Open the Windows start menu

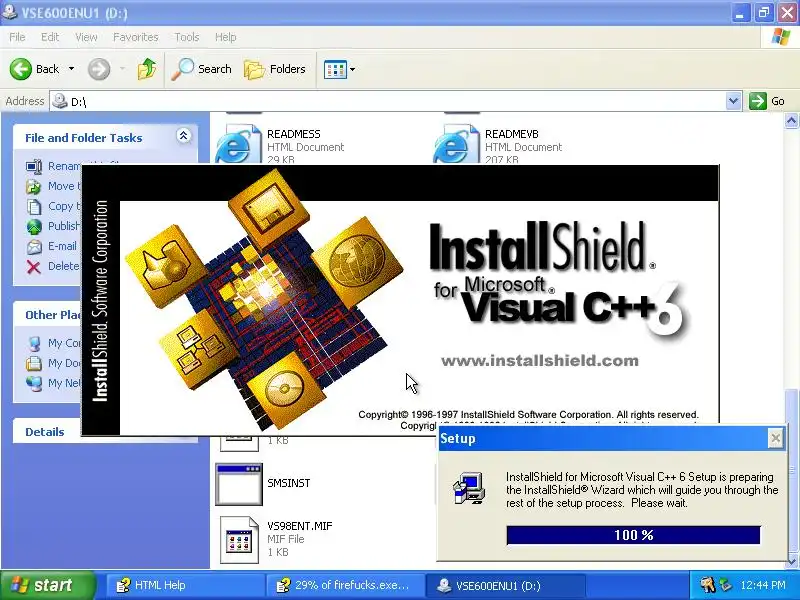[x=47, y=585]
